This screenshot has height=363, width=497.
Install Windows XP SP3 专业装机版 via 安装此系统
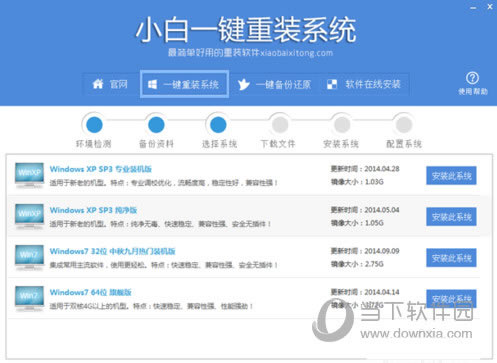451,176
